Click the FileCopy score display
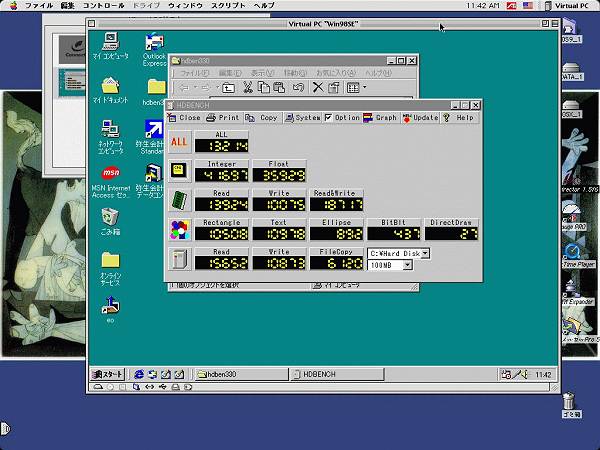The width and height of the screenshot is (600, 450). [336, 263]
